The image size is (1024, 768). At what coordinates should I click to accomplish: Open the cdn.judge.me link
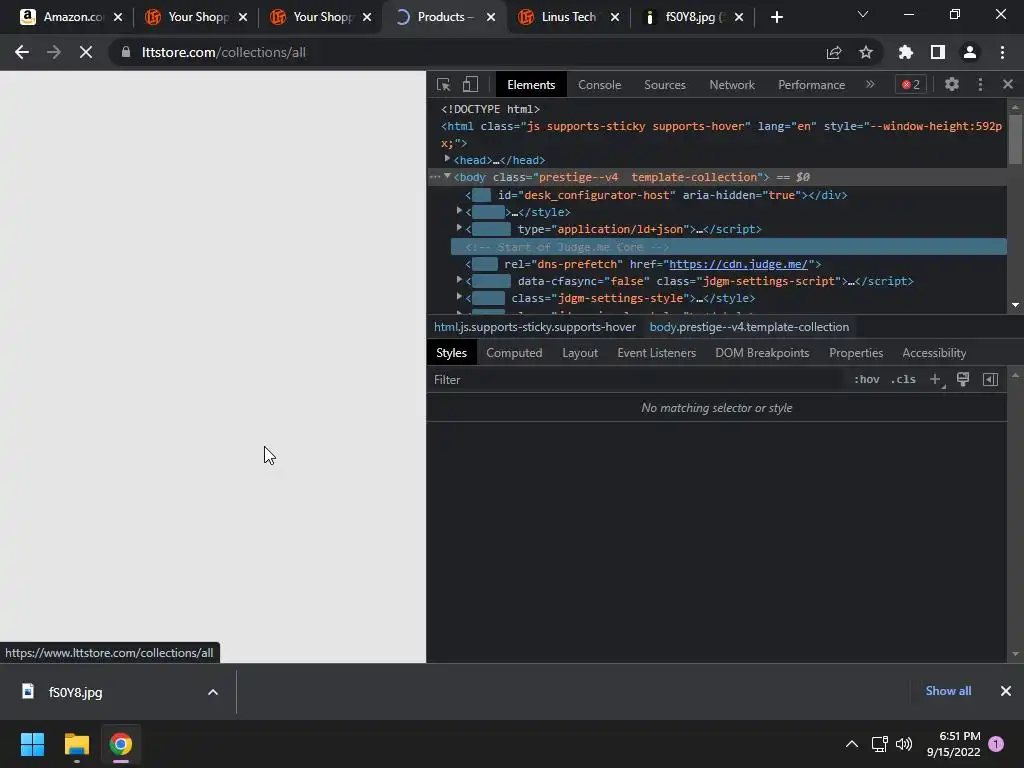click(738, 264)
